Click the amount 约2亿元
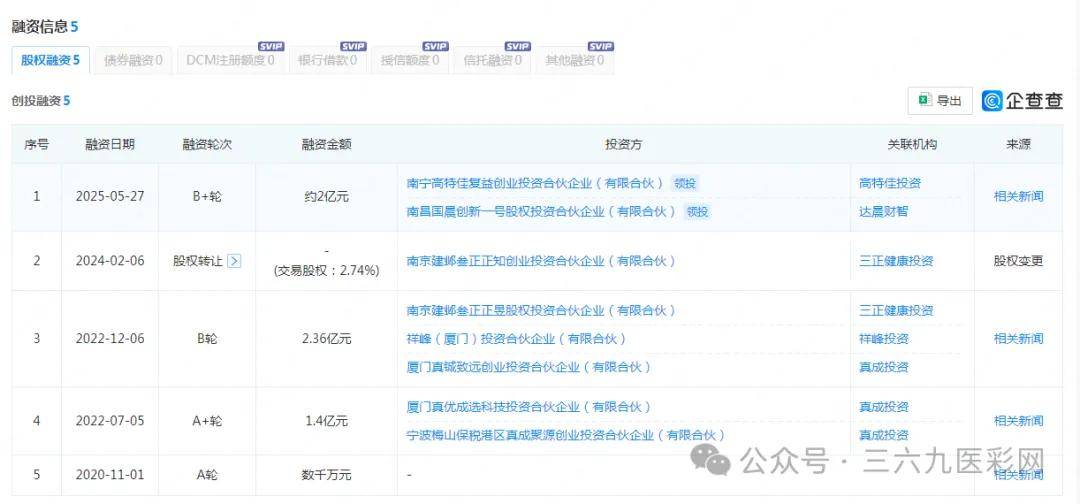The width and height of the screenshot is (1080, 504). point(326,196)
